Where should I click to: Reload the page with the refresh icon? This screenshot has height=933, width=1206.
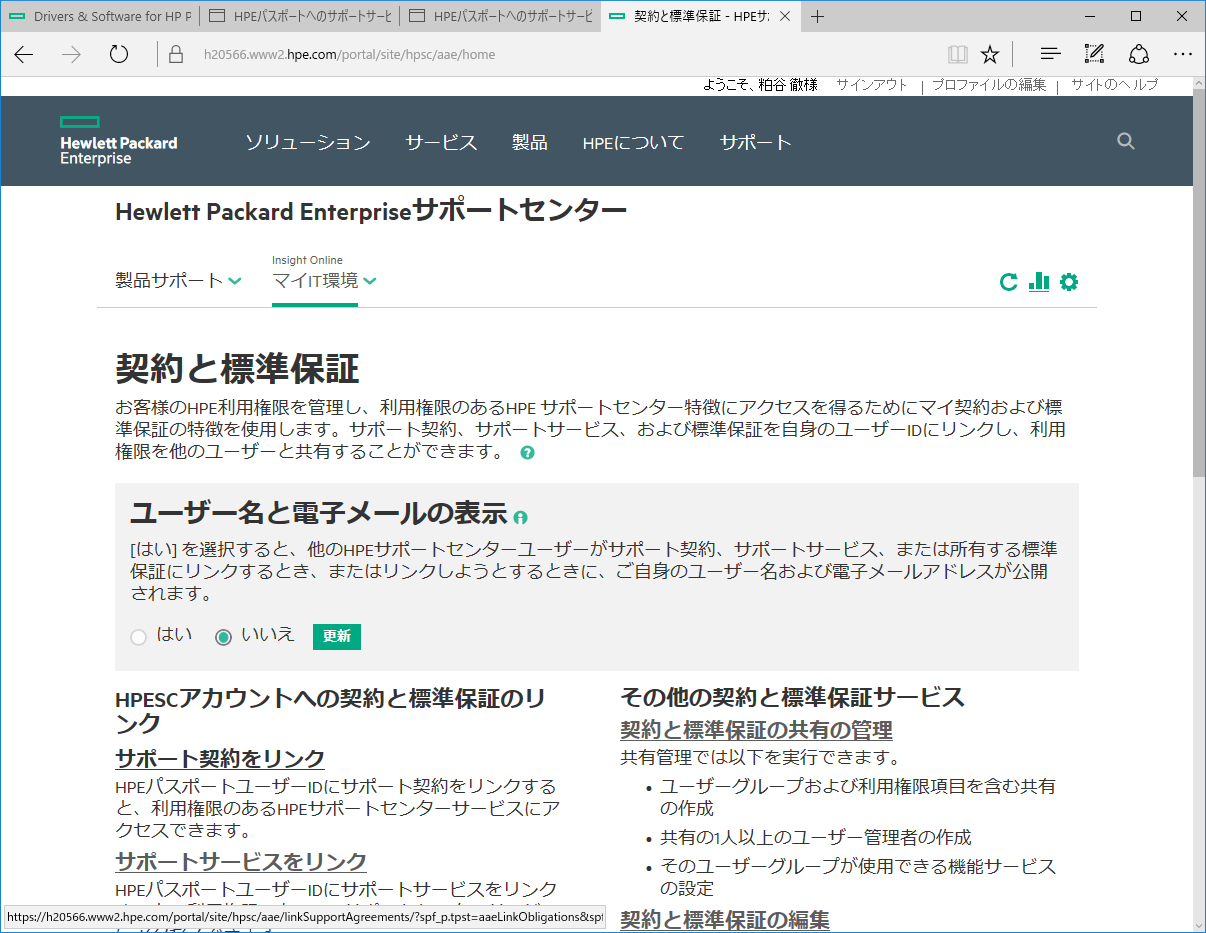coord(119,54)
